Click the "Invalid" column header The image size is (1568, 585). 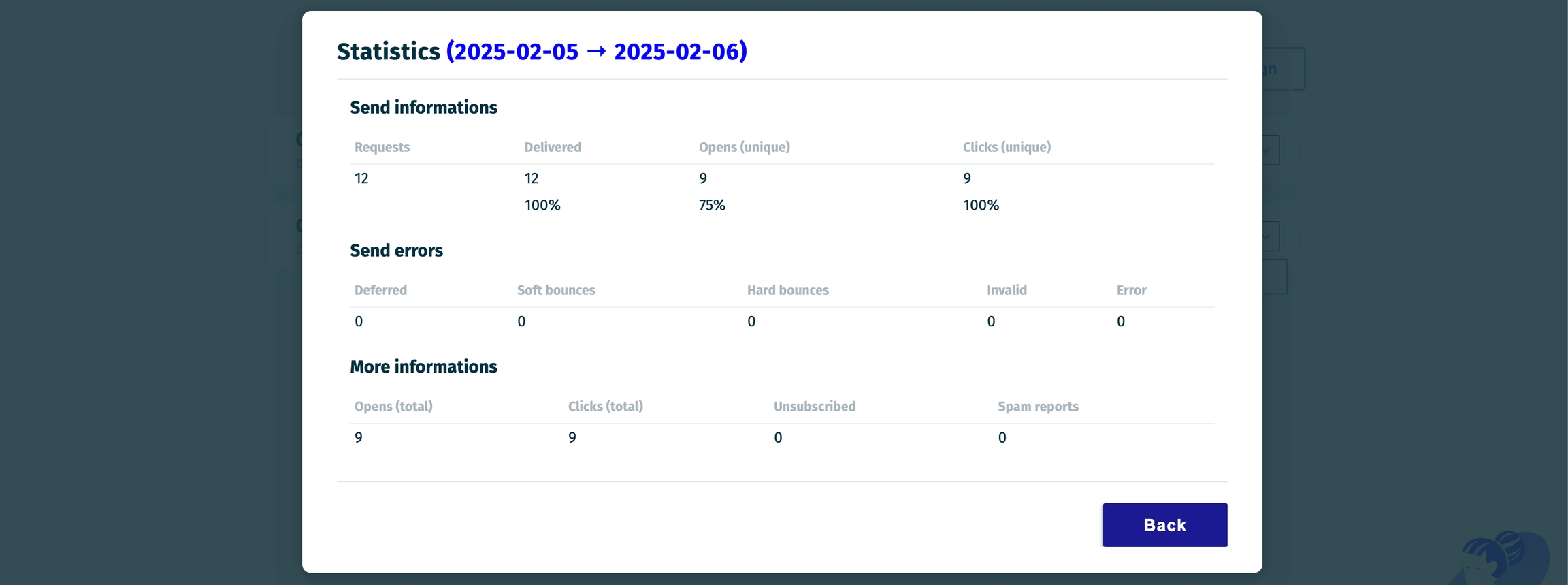[x=1007, y=290]
